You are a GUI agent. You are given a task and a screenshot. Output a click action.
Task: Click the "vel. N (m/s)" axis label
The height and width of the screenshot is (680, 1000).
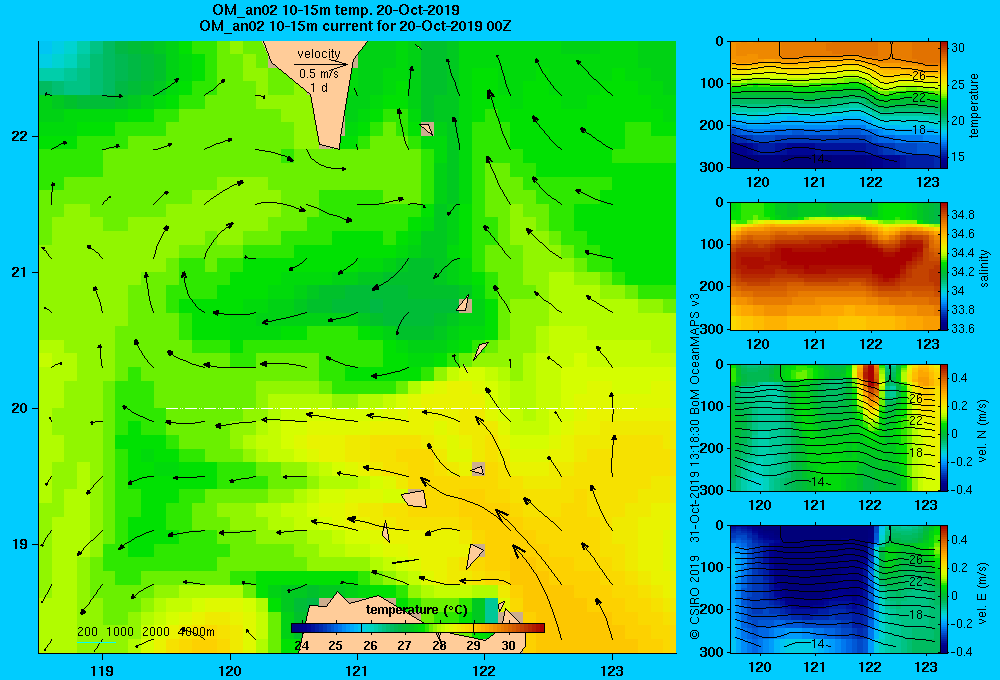[983, 431]
